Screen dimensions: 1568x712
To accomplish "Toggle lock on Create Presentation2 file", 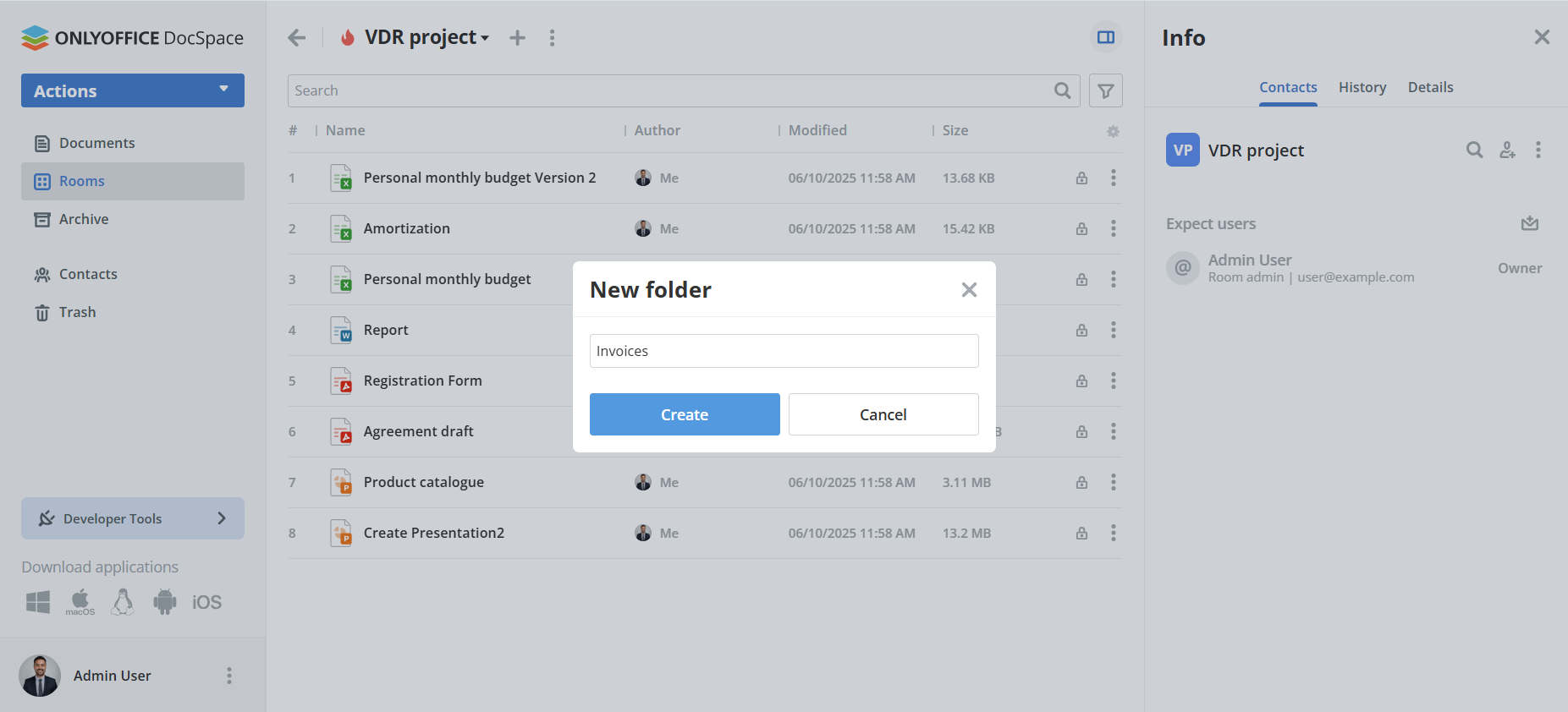I will 1081,534.
